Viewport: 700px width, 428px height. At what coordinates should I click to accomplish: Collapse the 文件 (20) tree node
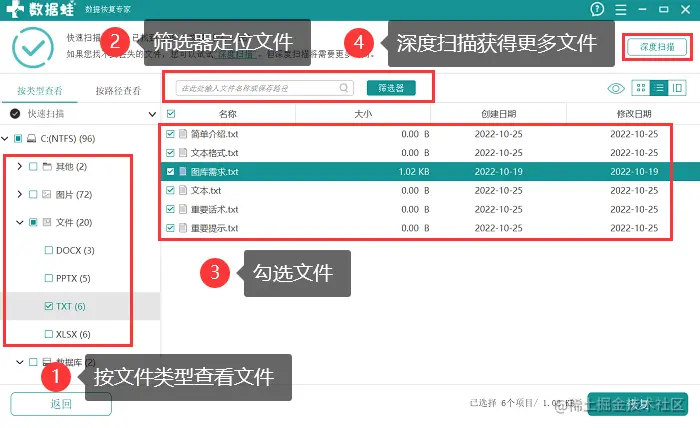point(20,222)
